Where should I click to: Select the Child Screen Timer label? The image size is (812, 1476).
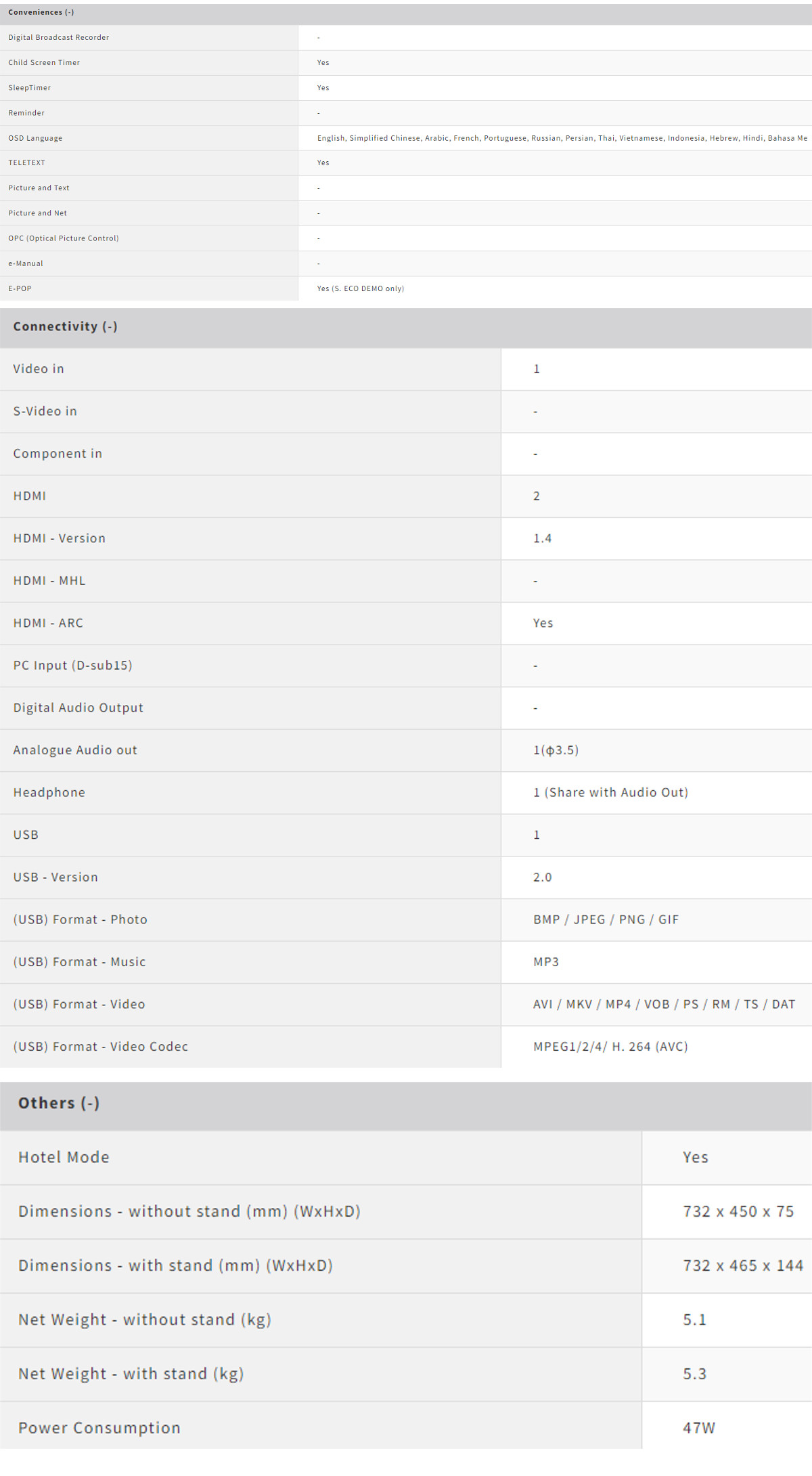(x=44, y=62)
